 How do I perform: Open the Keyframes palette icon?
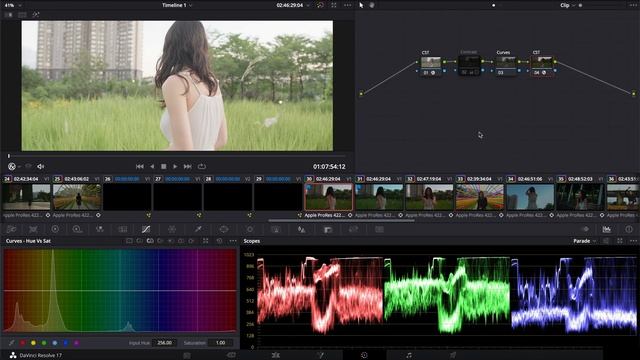coord(585,229)
